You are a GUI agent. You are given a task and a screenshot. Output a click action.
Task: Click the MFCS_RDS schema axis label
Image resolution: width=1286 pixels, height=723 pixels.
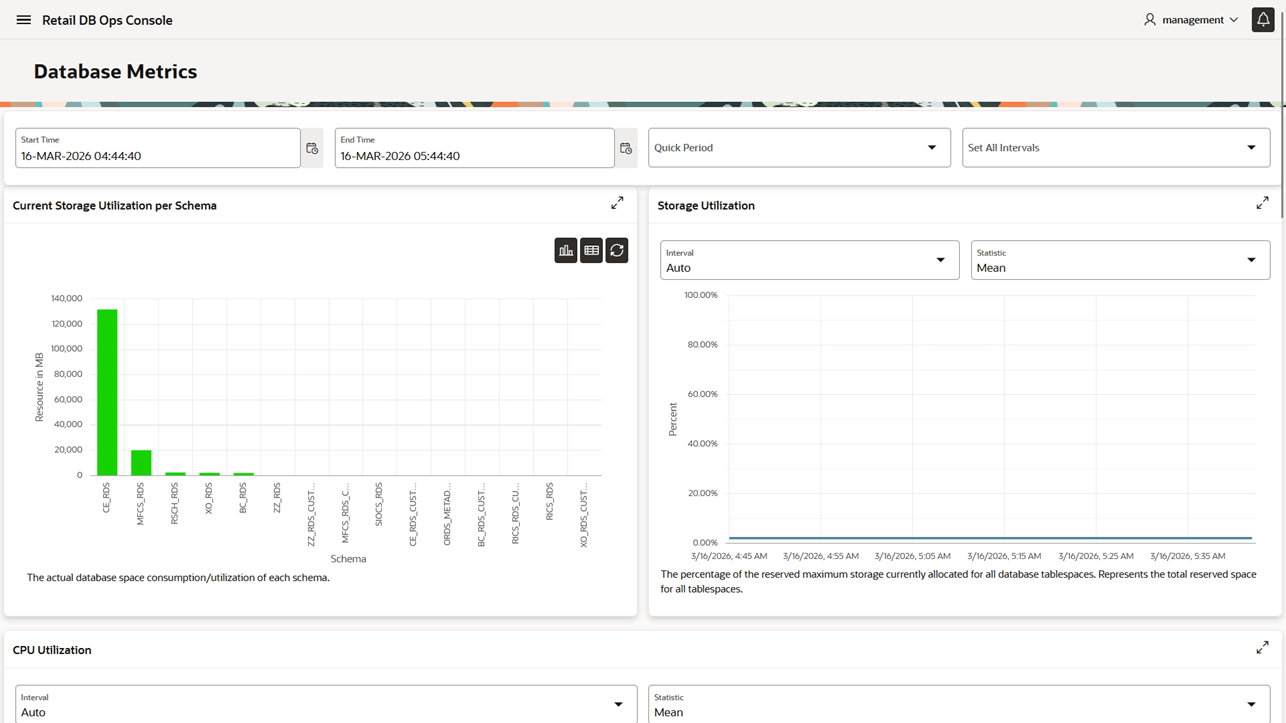click(141, 504)
